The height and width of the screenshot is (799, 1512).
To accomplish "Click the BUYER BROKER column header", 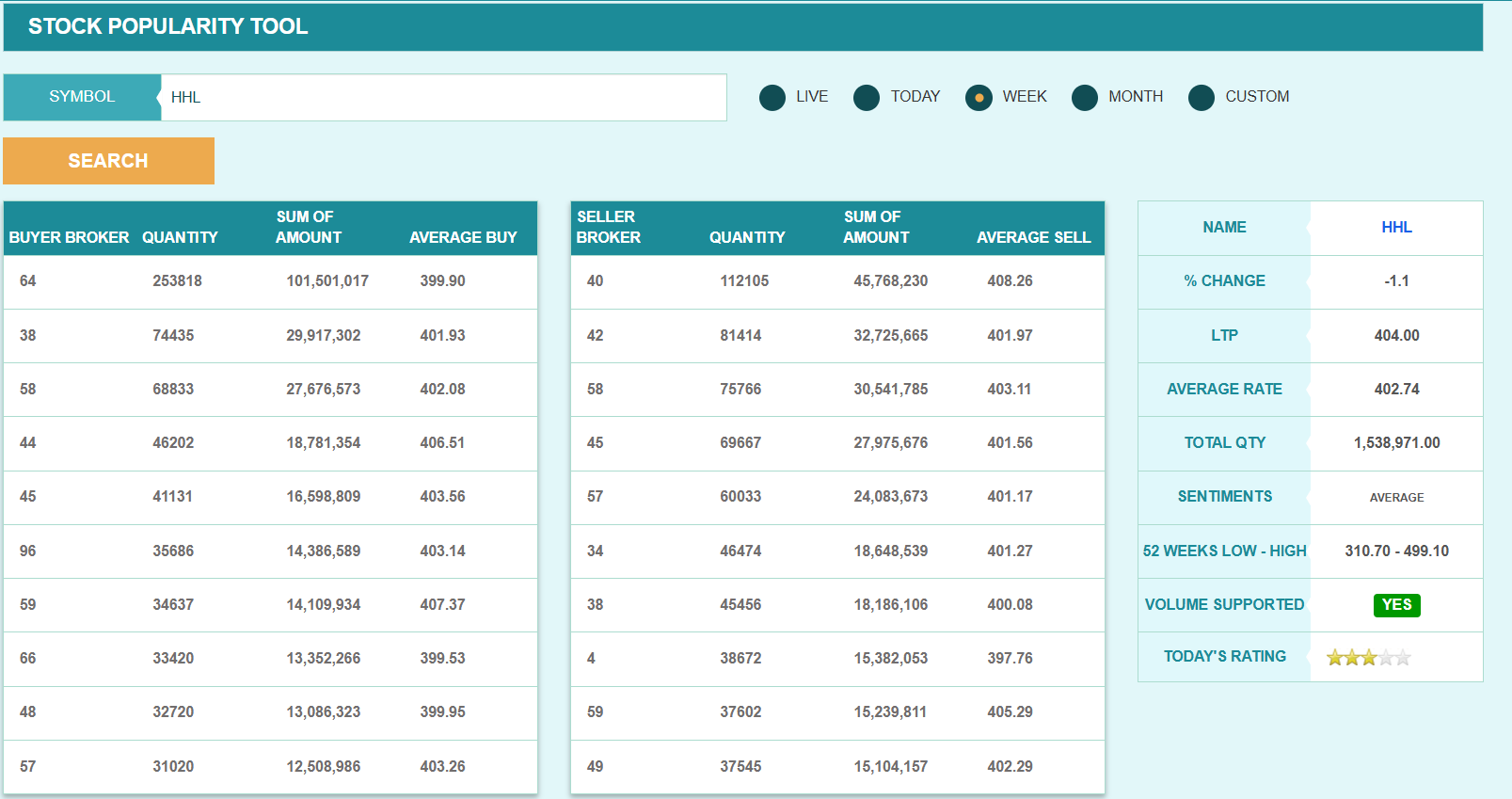I will point(69,237).
